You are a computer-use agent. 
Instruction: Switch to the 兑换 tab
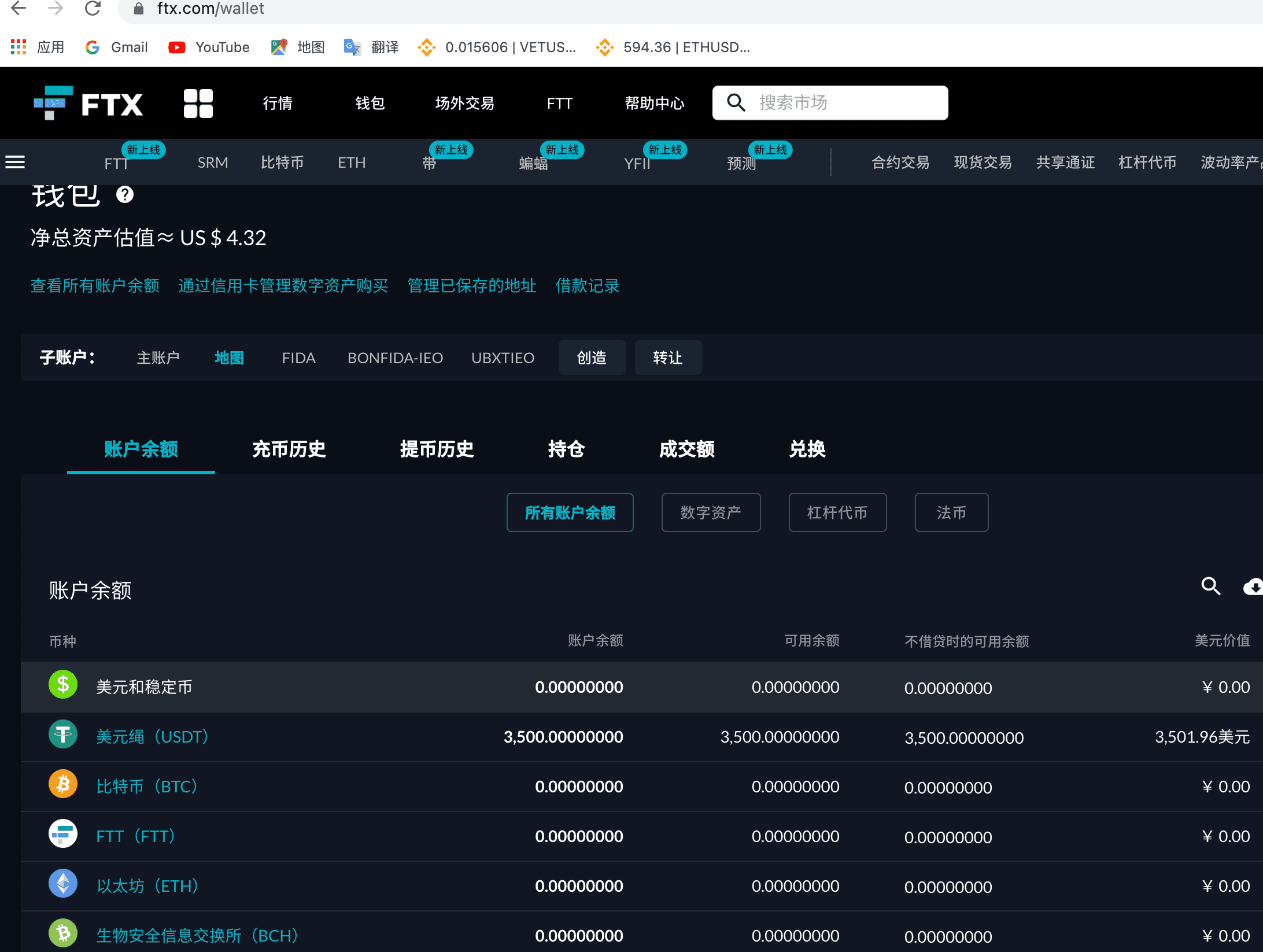tap(807, 449)
